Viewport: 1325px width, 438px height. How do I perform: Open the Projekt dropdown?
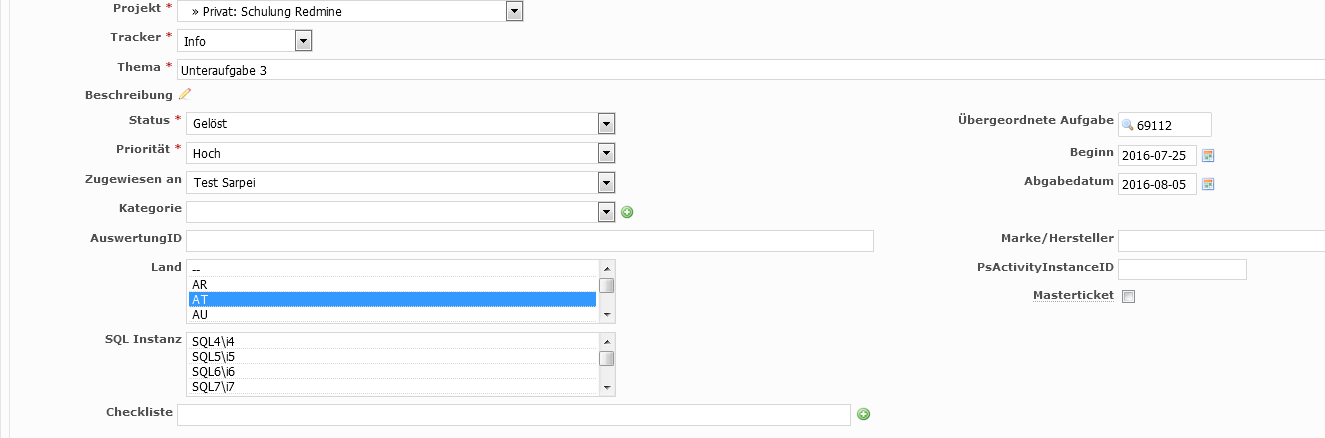click(x=351, y=12)
